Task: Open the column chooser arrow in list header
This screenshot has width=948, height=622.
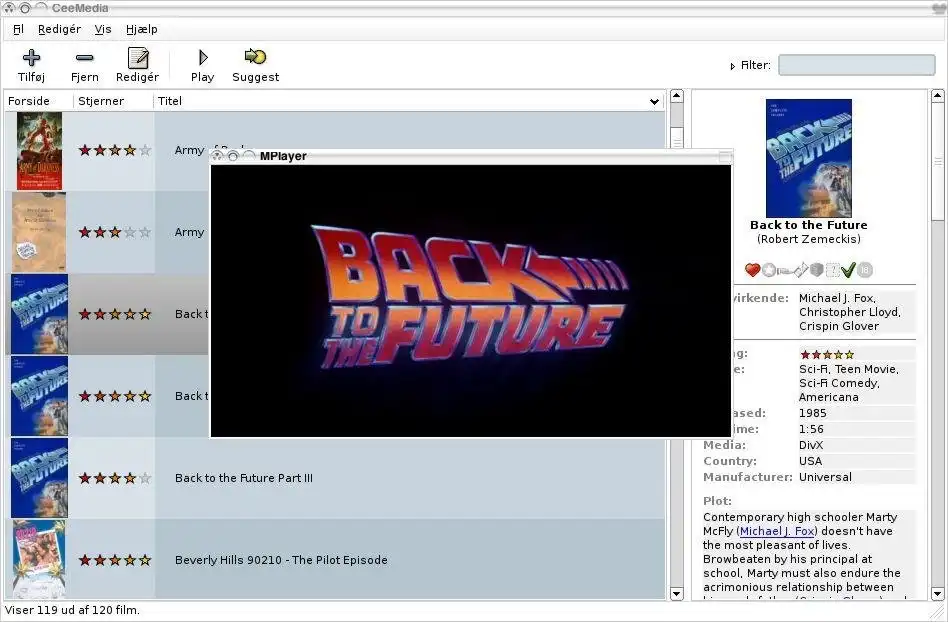Action: click(654, 102)
